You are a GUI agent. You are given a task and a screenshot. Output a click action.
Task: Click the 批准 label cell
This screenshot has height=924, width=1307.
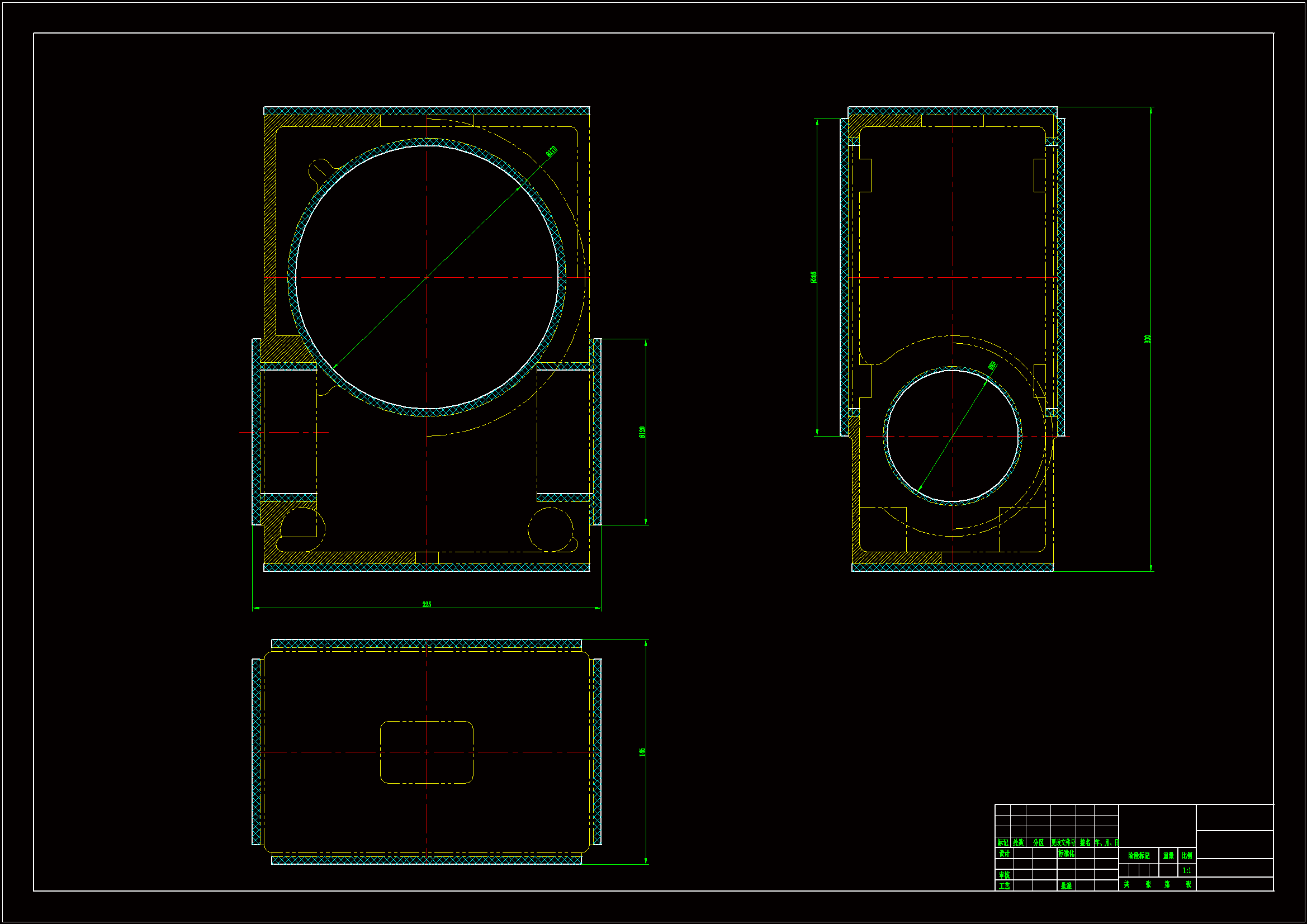[1066, 886]
